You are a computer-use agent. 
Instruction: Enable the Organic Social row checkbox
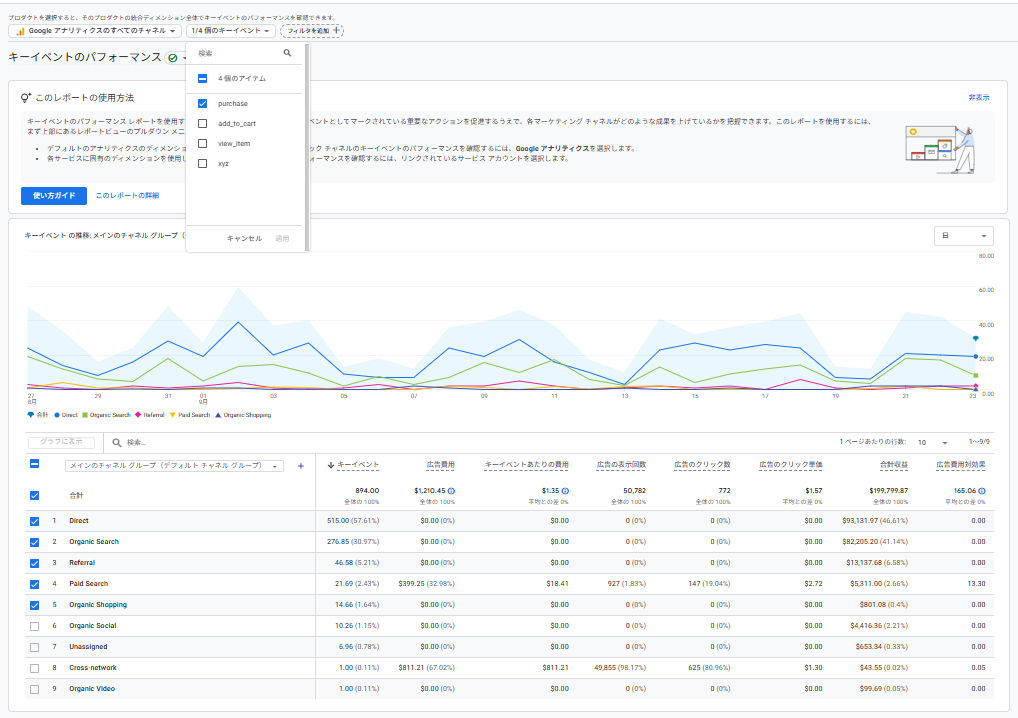coord(34,626)
